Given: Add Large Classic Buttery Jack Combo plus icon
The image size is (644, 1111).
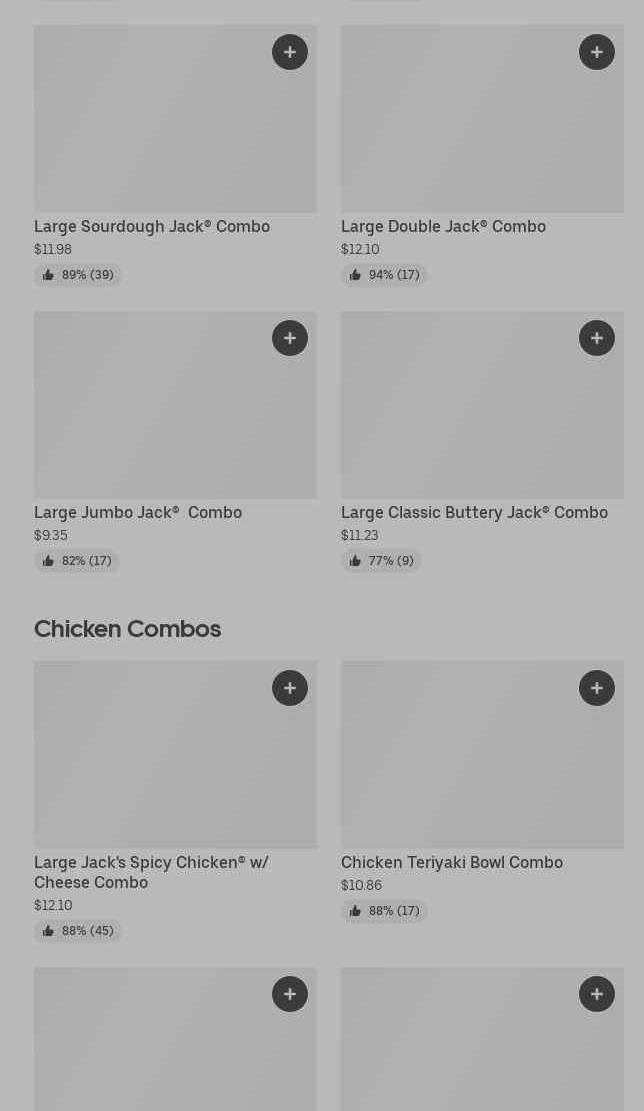Looking at the screenshot, I should (597, 338).
